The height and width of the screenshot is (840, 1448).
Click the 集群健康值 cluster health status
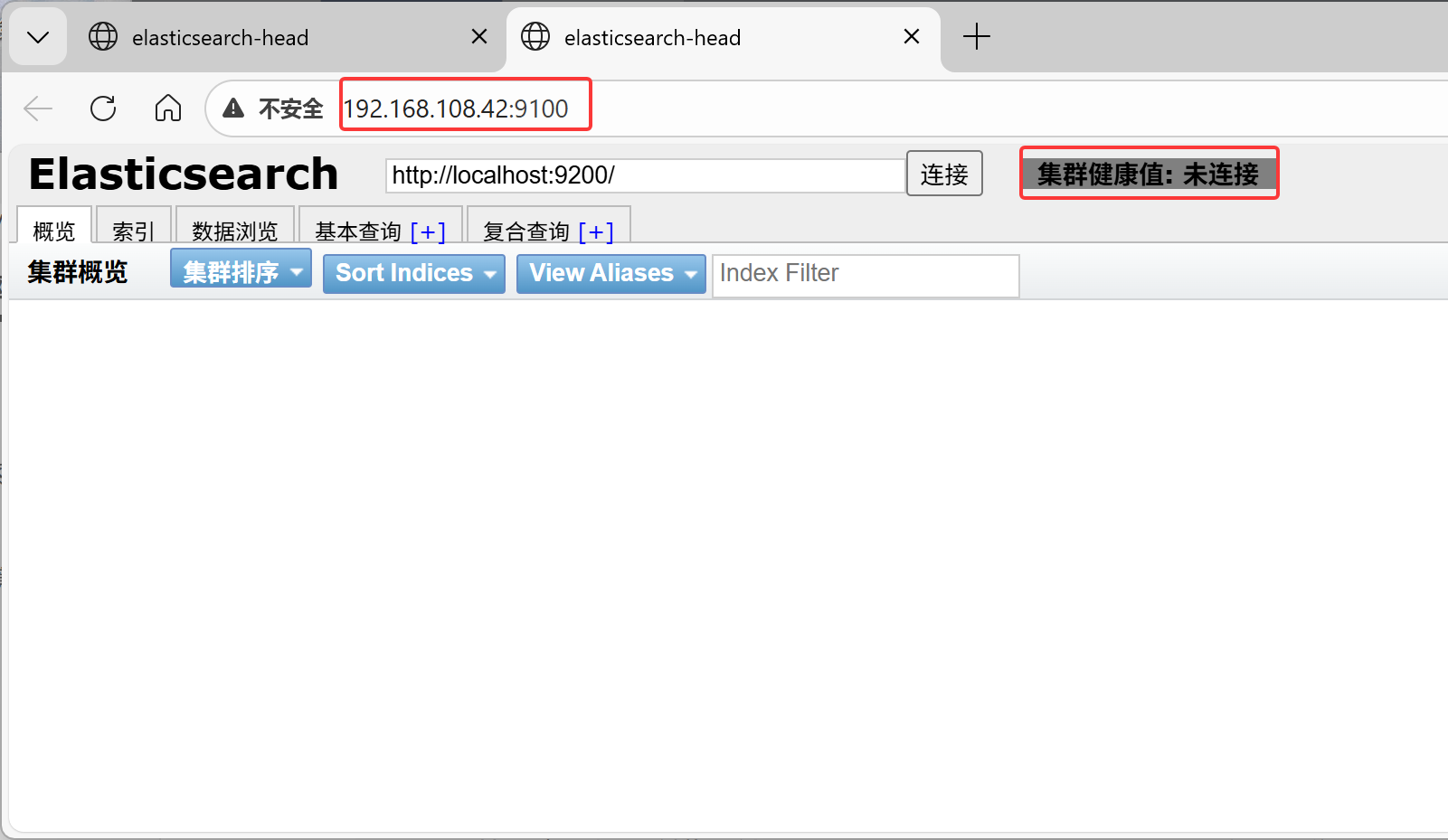(1149, 174)
